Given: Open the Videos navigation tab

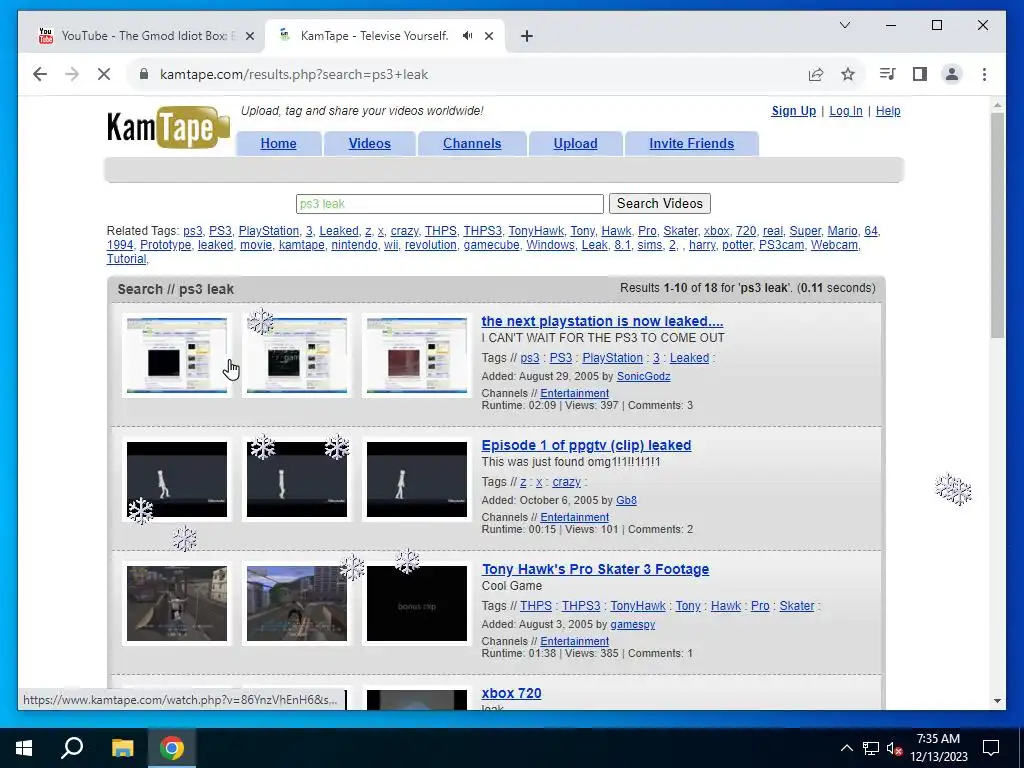Looking at the screenshot, I should [x=370, y=144].
